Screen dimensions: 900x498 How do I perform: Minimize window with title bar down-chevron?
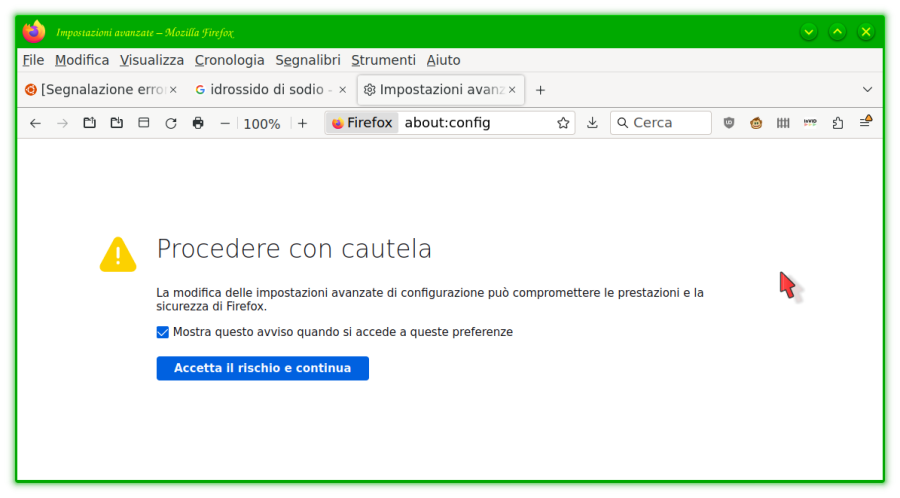(x=809, y=32)
